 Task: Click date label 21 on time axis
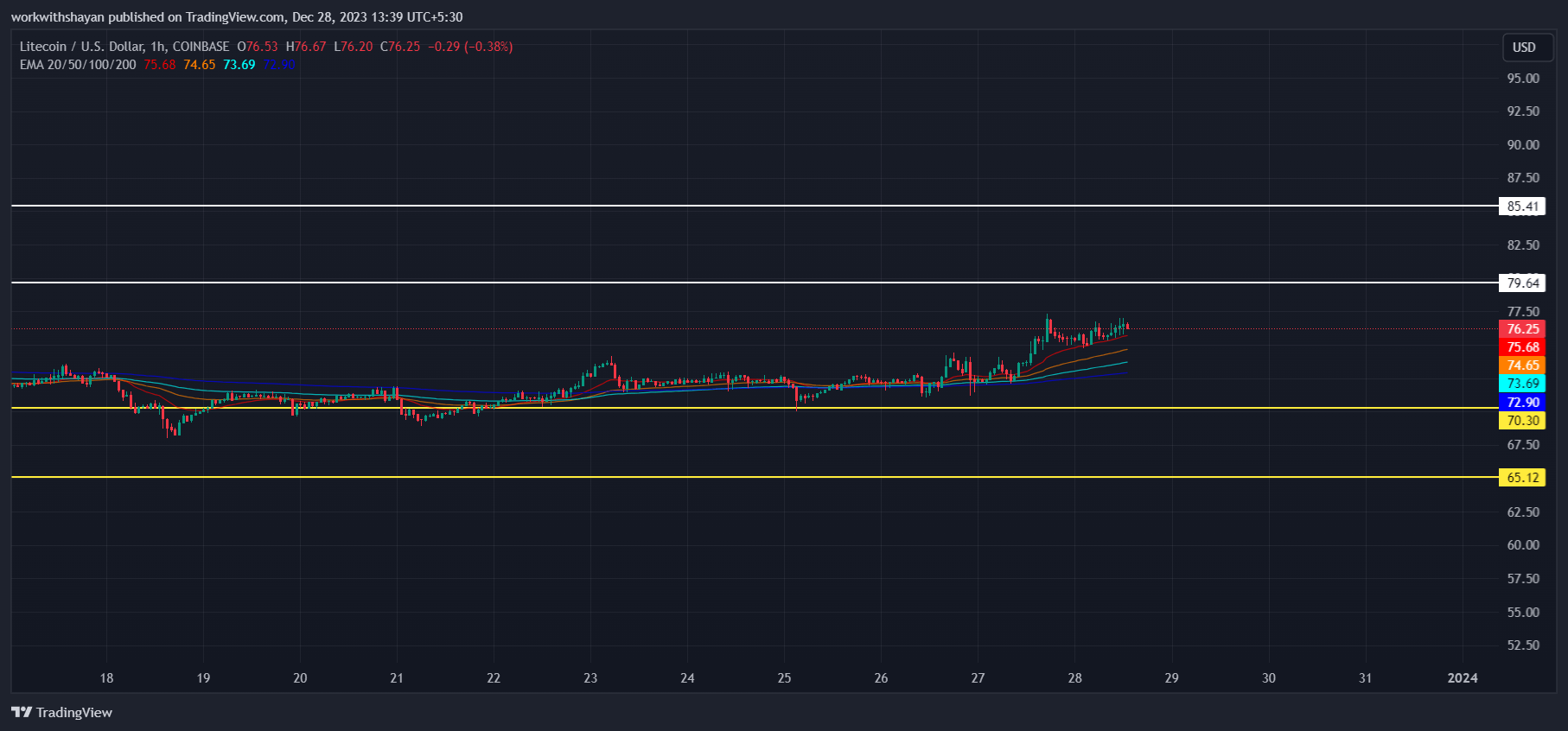point(397,678)
